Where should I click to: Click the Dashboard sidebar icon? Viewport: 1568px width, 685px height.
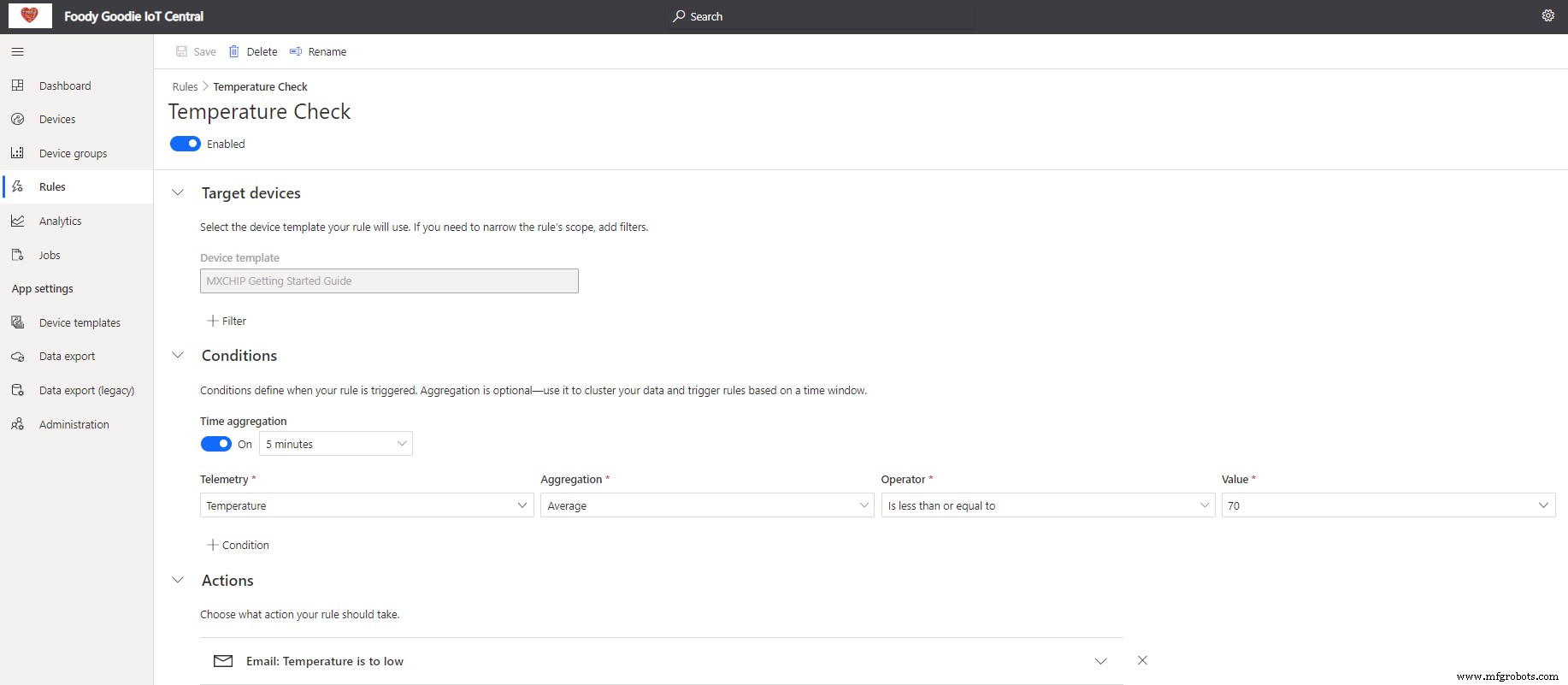point(17,86)
